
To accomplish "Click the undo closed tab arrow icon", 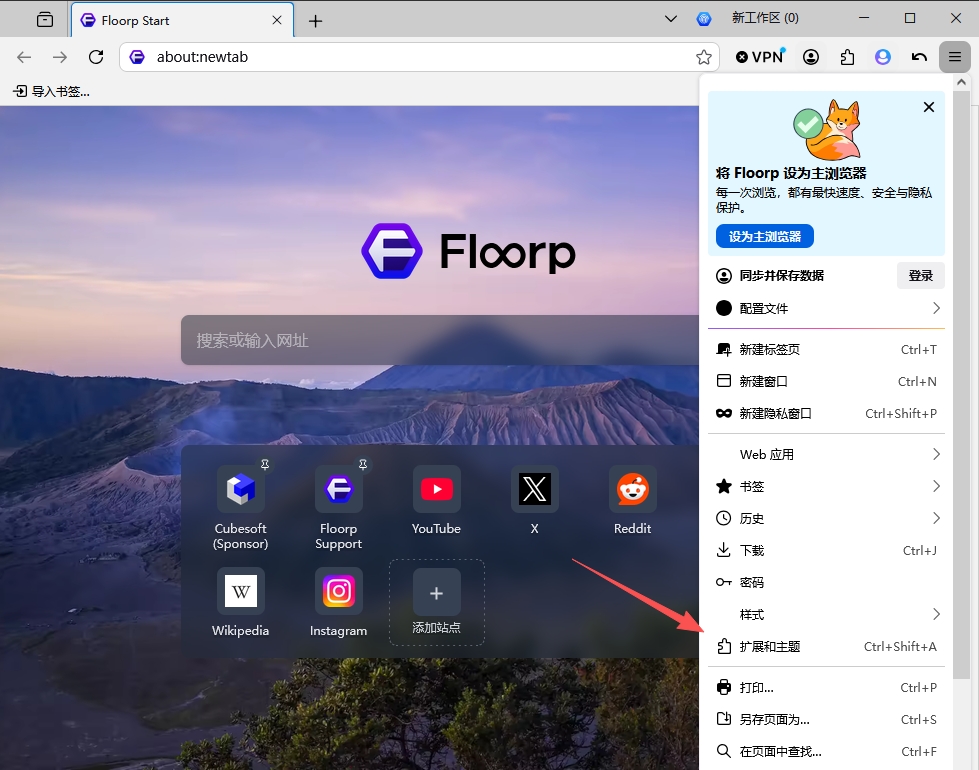I will 919,57.
